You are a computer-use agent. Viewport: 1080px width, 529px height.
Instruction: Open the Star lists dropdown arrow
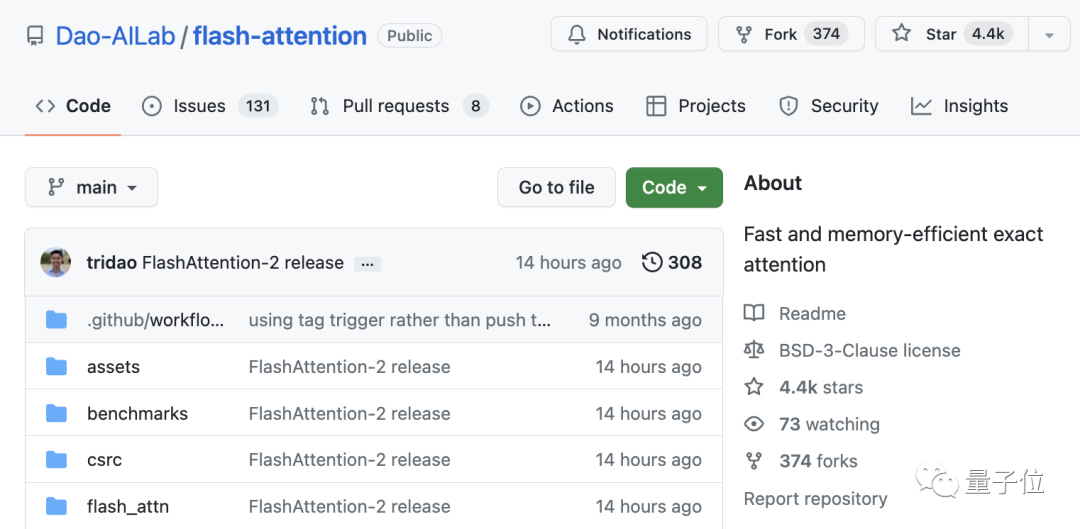(x=1049, y=35)
